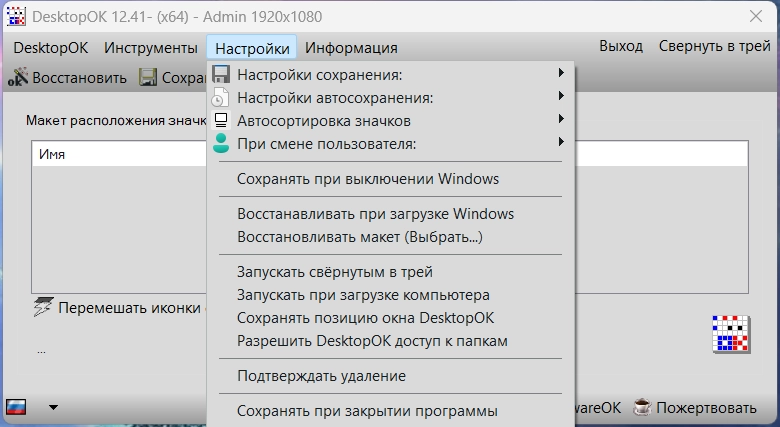Viewport: 780px width, 427px height.
Task: Click the clock document icon beside Настройки автосохранения
Action: [220, 98]
